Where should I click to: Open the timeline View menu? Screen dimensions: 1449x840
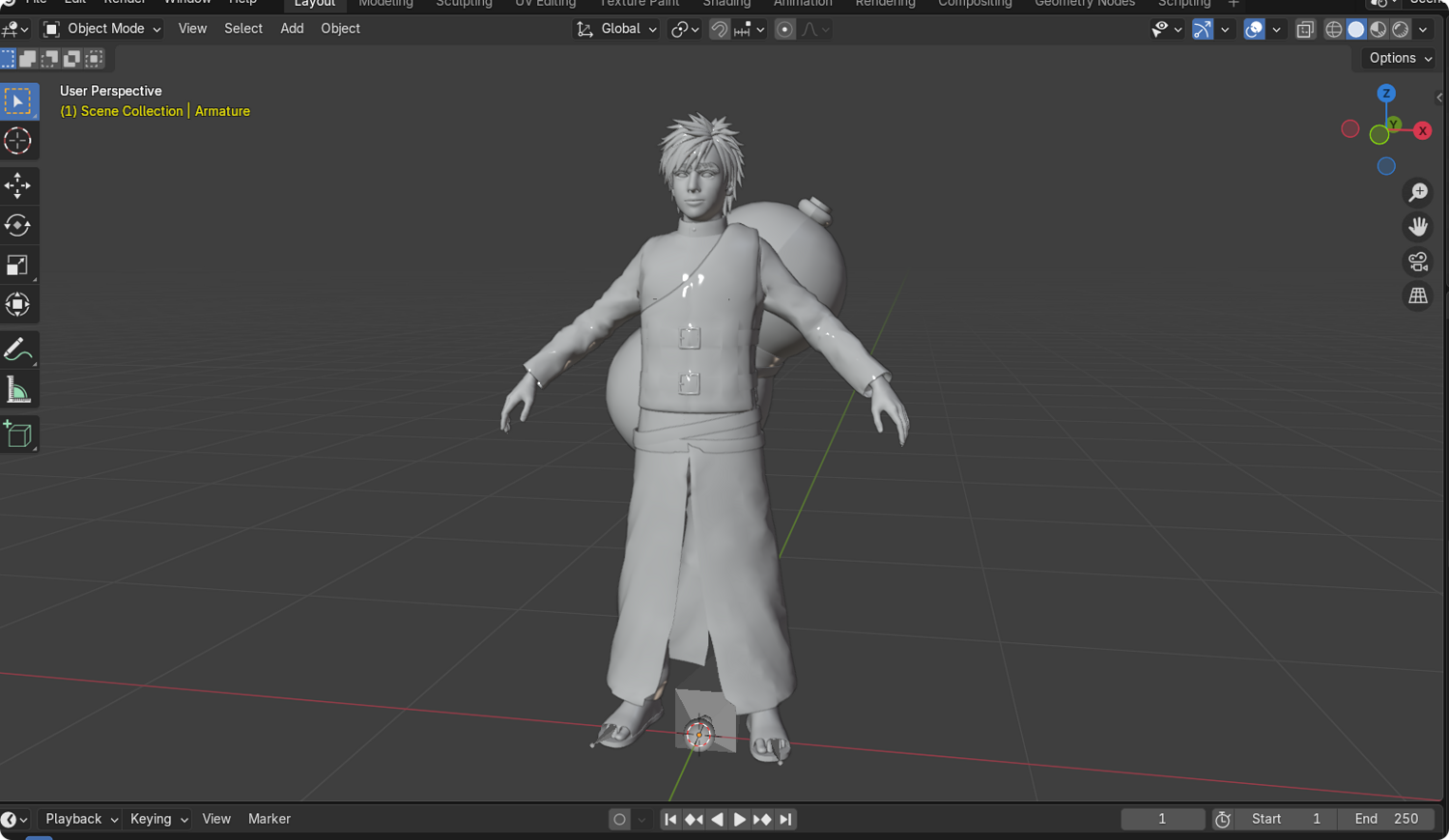tap(216, 819)
